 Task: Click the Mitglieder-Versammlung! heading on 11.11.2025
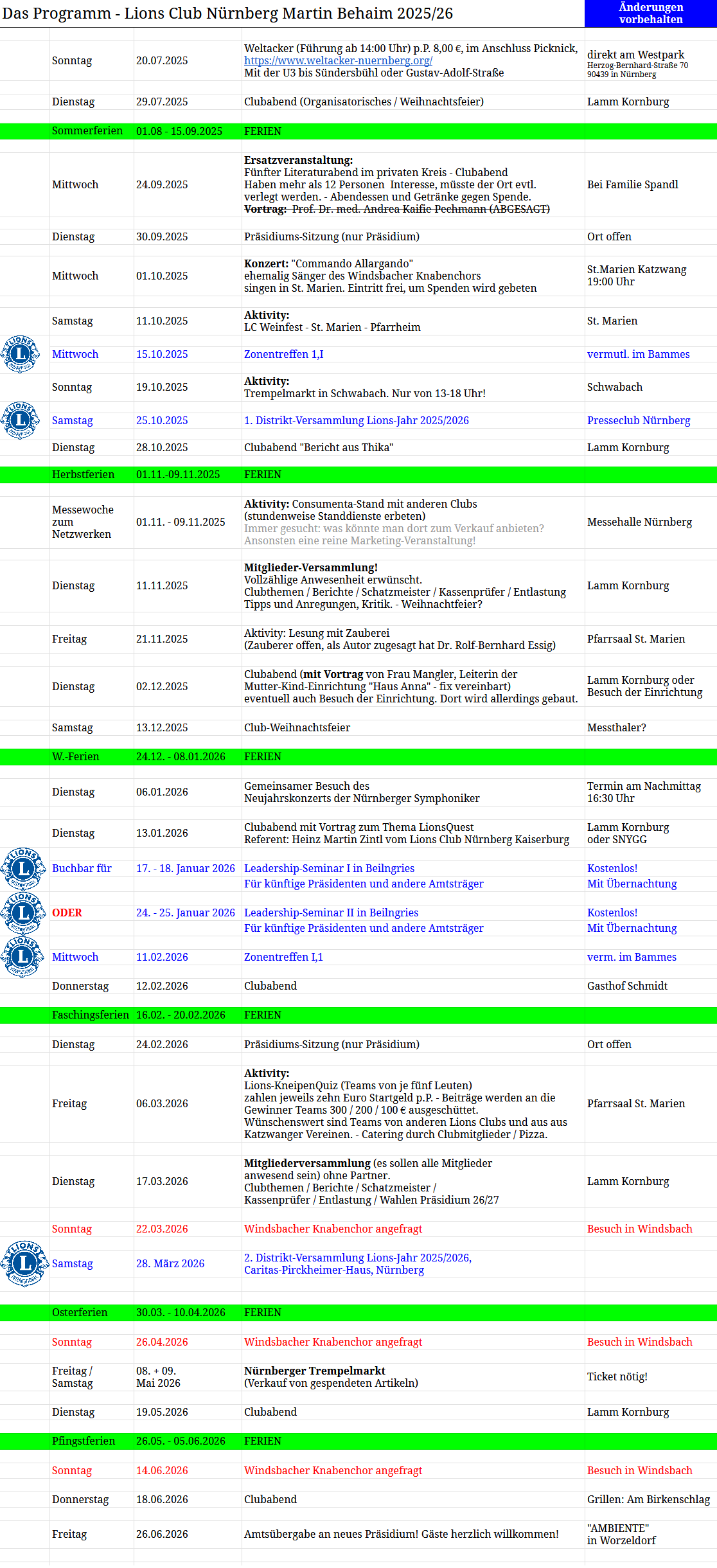click(x=311, y=567)
